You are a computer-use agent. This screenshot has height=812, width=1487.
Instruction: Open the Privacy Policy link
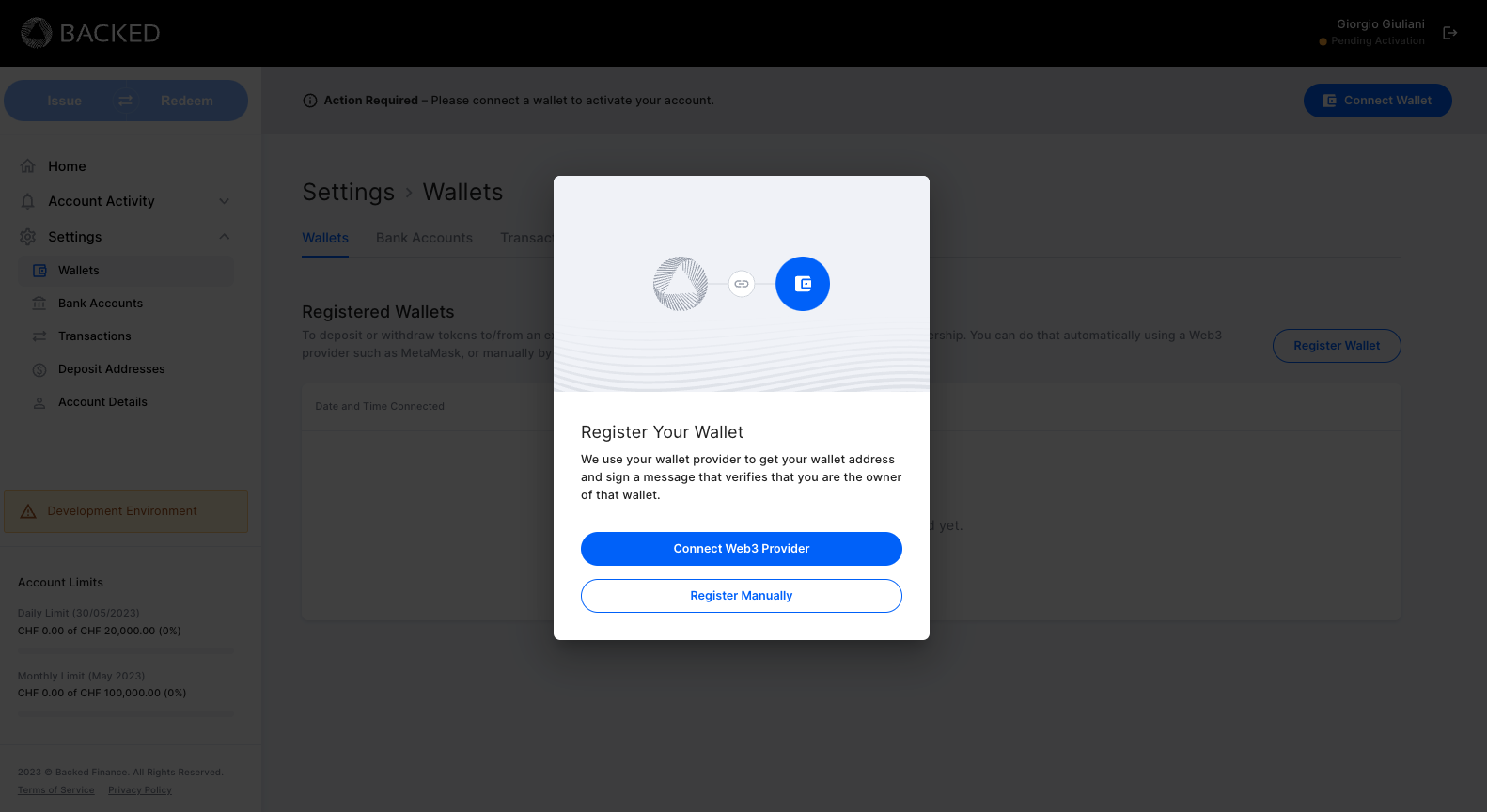[x=140, y=790]
